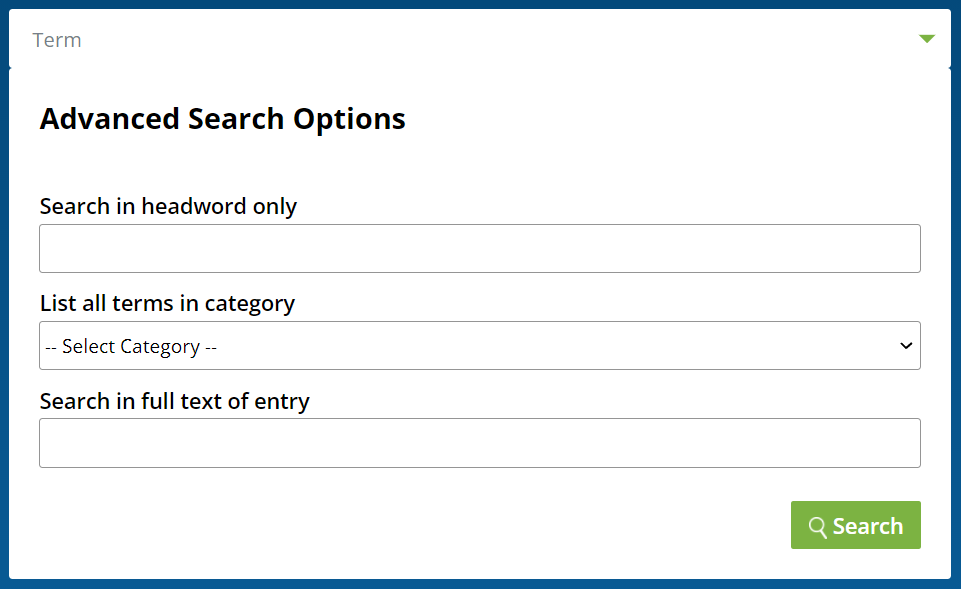
Task: Collapse advanced options using the green triangle
Action: click(927, 39)
